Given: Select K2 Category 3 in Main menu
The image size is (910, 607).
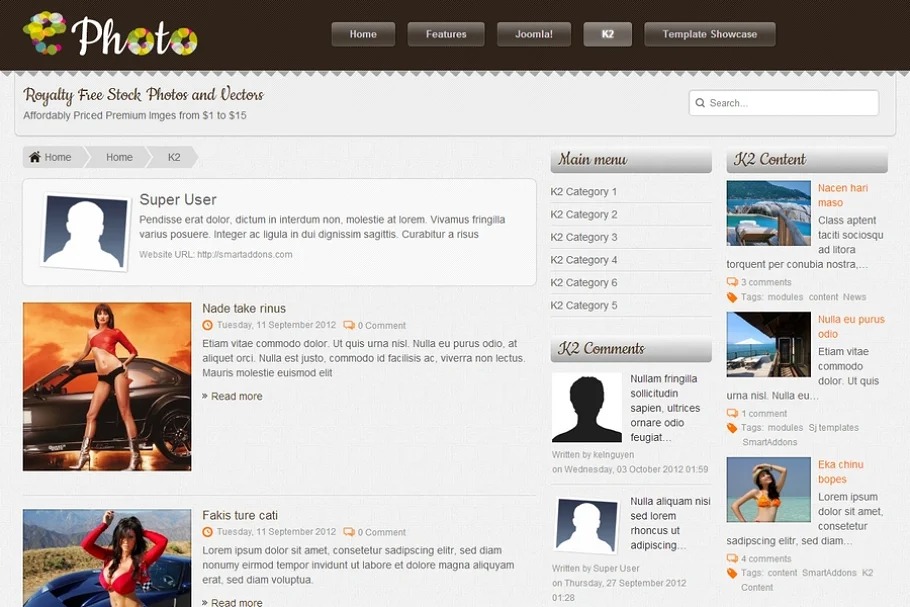Looking at the screenshot, I should [x=584, y=237].
